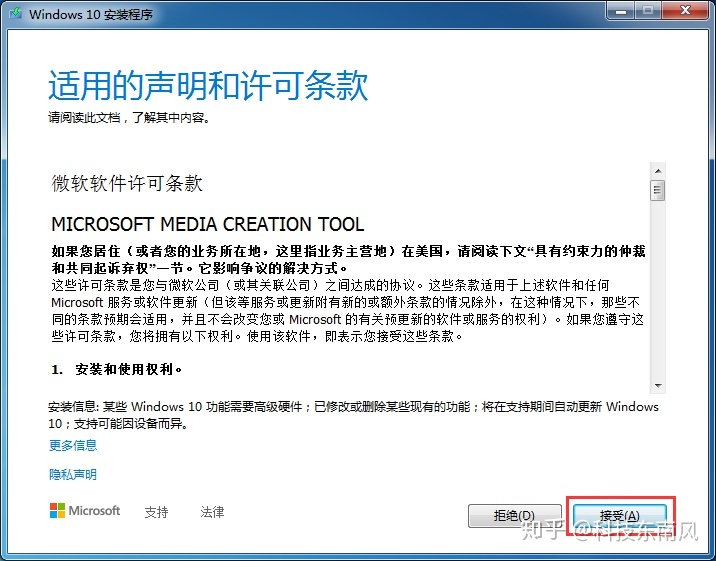Click the license text scroll-up arrow
Viewport: 716px width, 561px height.
click(658, 171)
